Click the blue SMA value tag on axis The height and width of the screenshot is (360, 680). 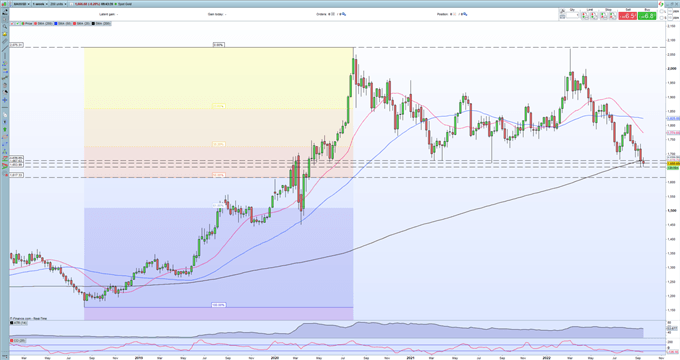[673, 118]
